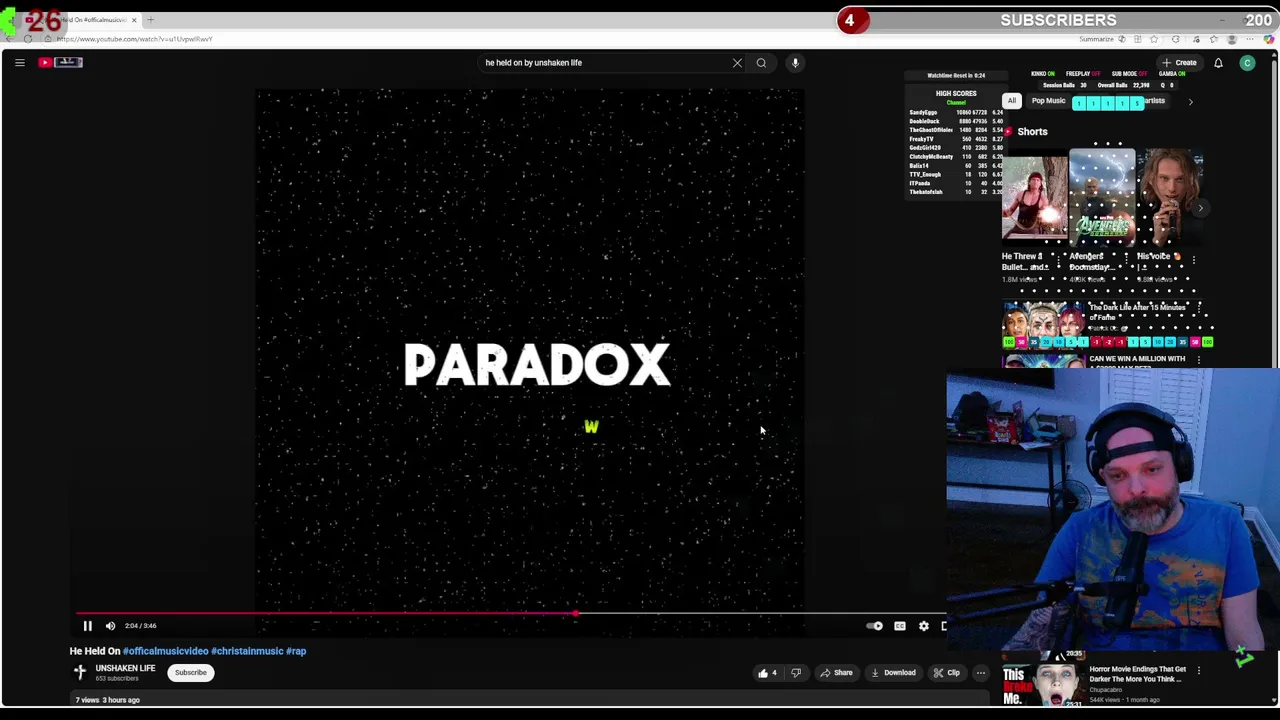Screen dimensions: 1280x720
Task: Open the 'His voice' short thumbnail
Action: 1170,198
